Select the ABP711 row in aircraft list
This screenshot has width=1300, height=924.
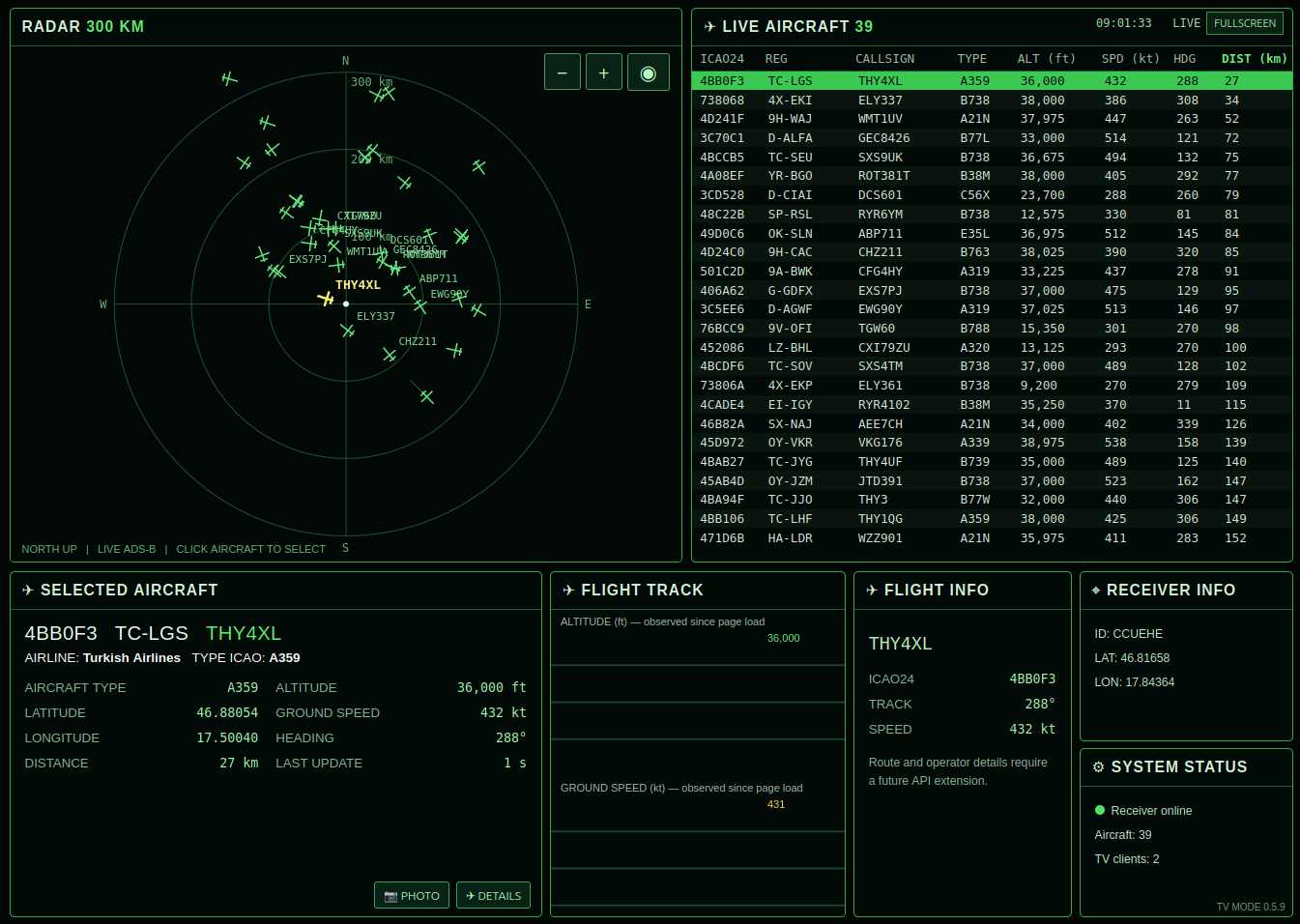click(x=992, y=234)
